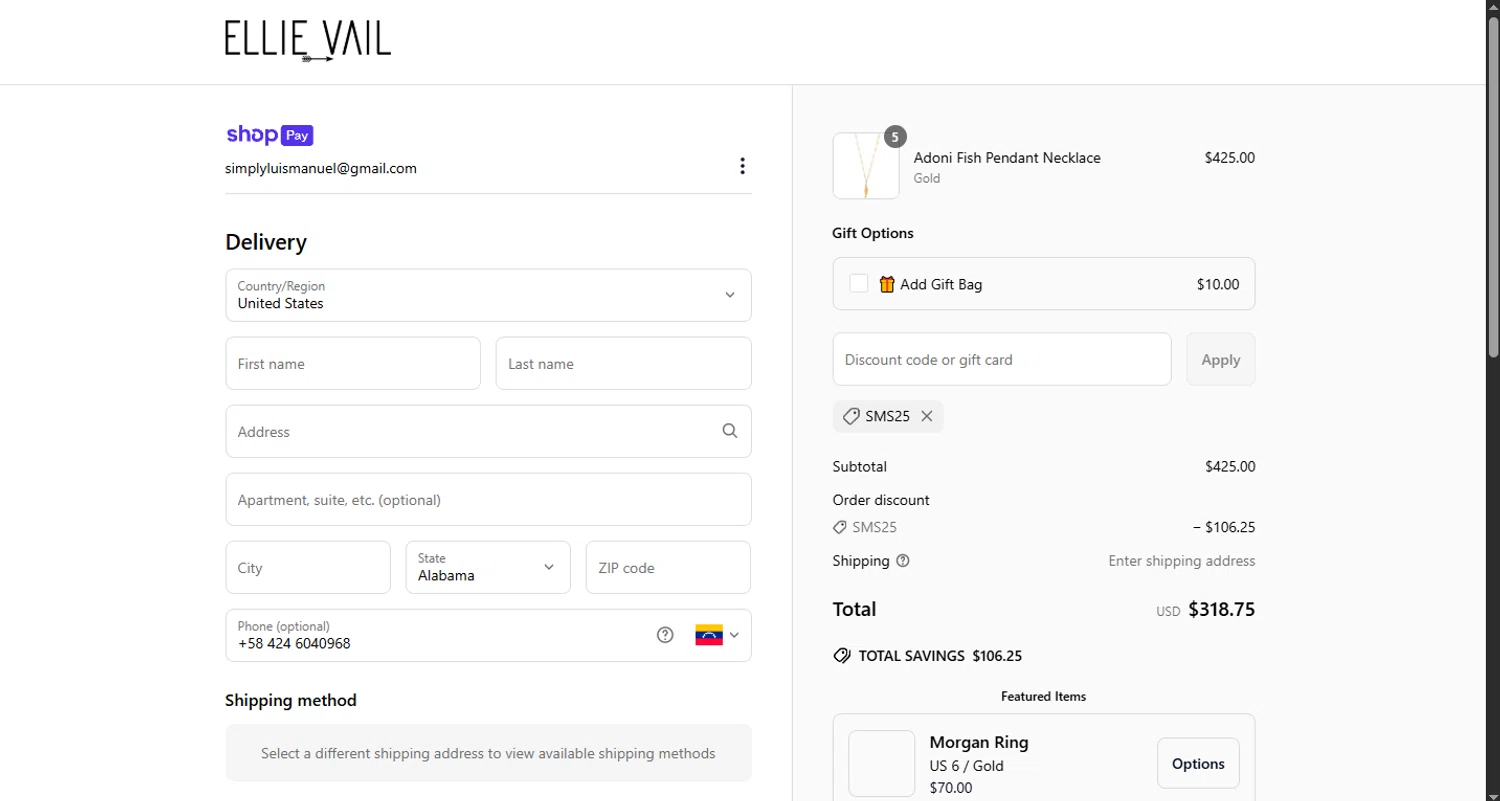Click the address search magnifier icon
Viewport: 1500px width, 801px height.
click(730, 431)
